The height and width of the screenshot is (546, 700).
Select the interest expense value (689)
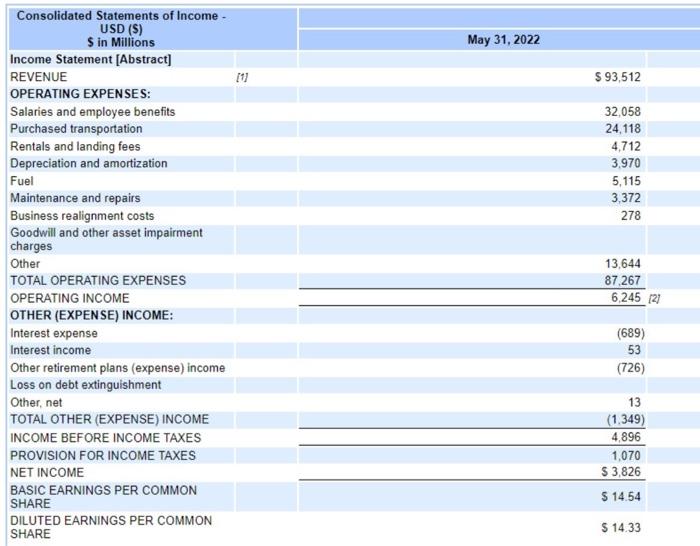(x=631, y=333)
